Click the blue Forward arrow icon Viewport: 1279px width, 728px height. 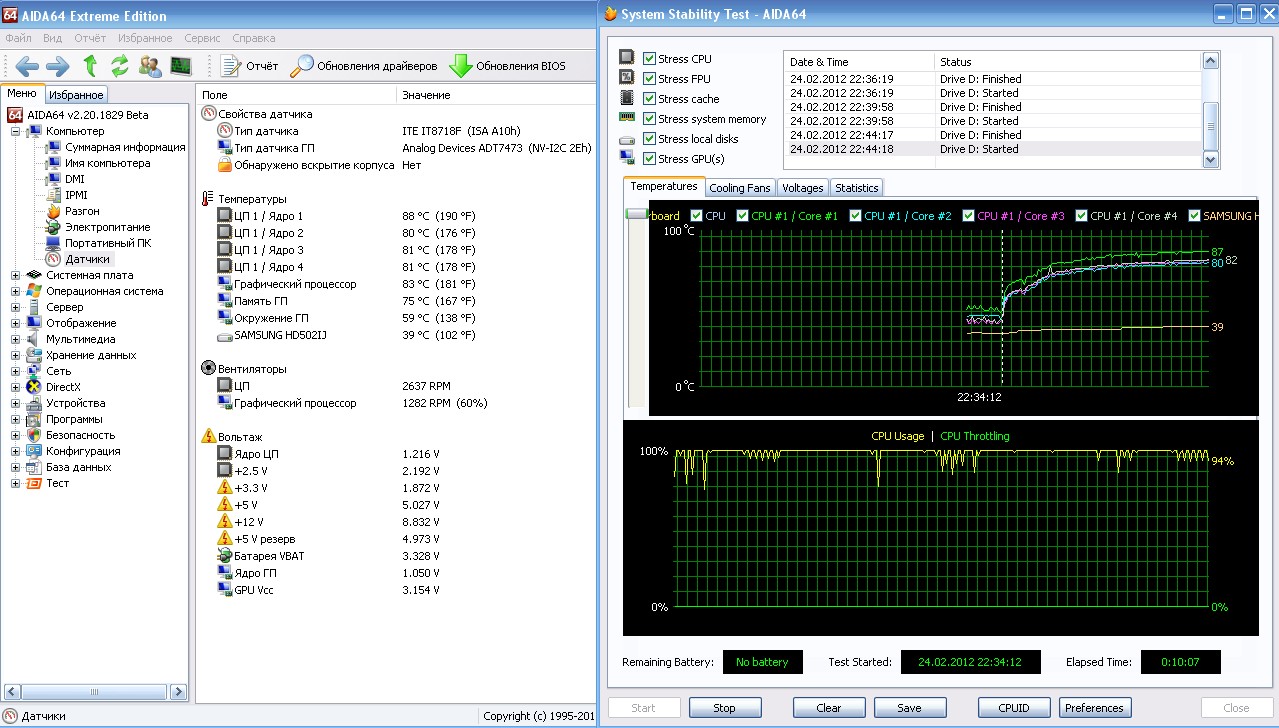[58, 66]
